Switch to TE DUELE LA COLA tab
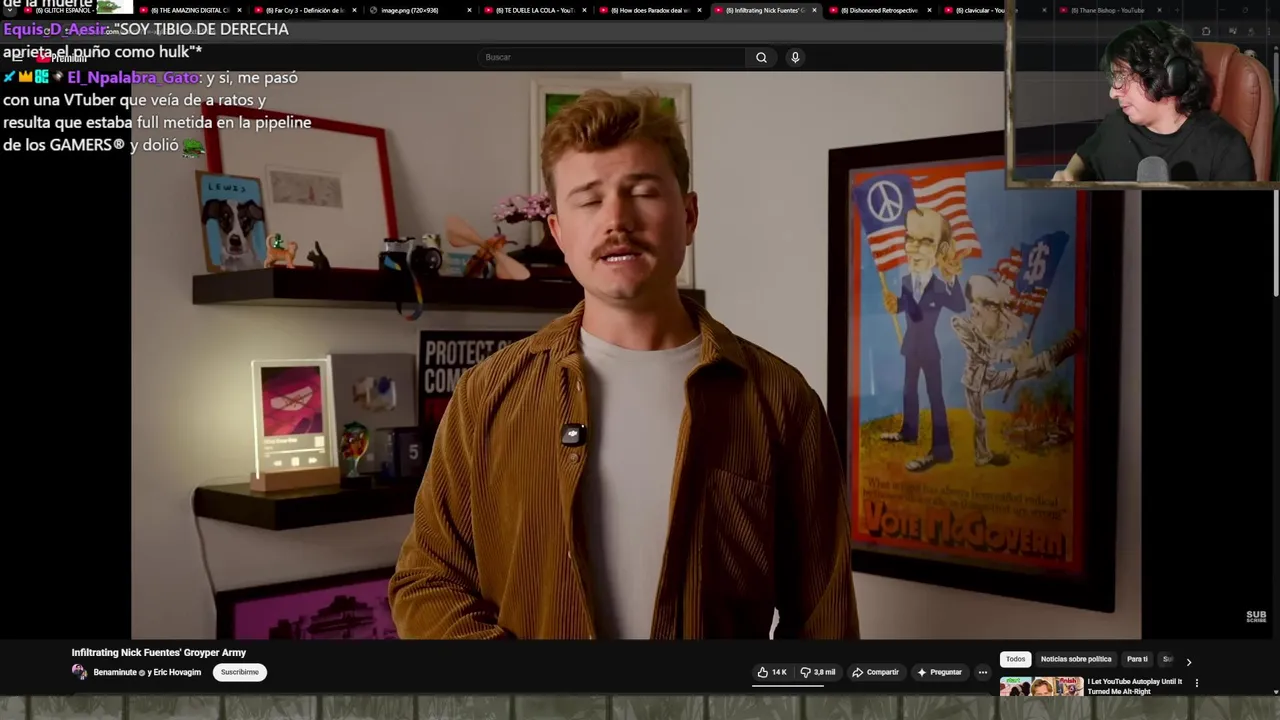The height and width of the screenshot is (720, 1280). coord(534,10)
